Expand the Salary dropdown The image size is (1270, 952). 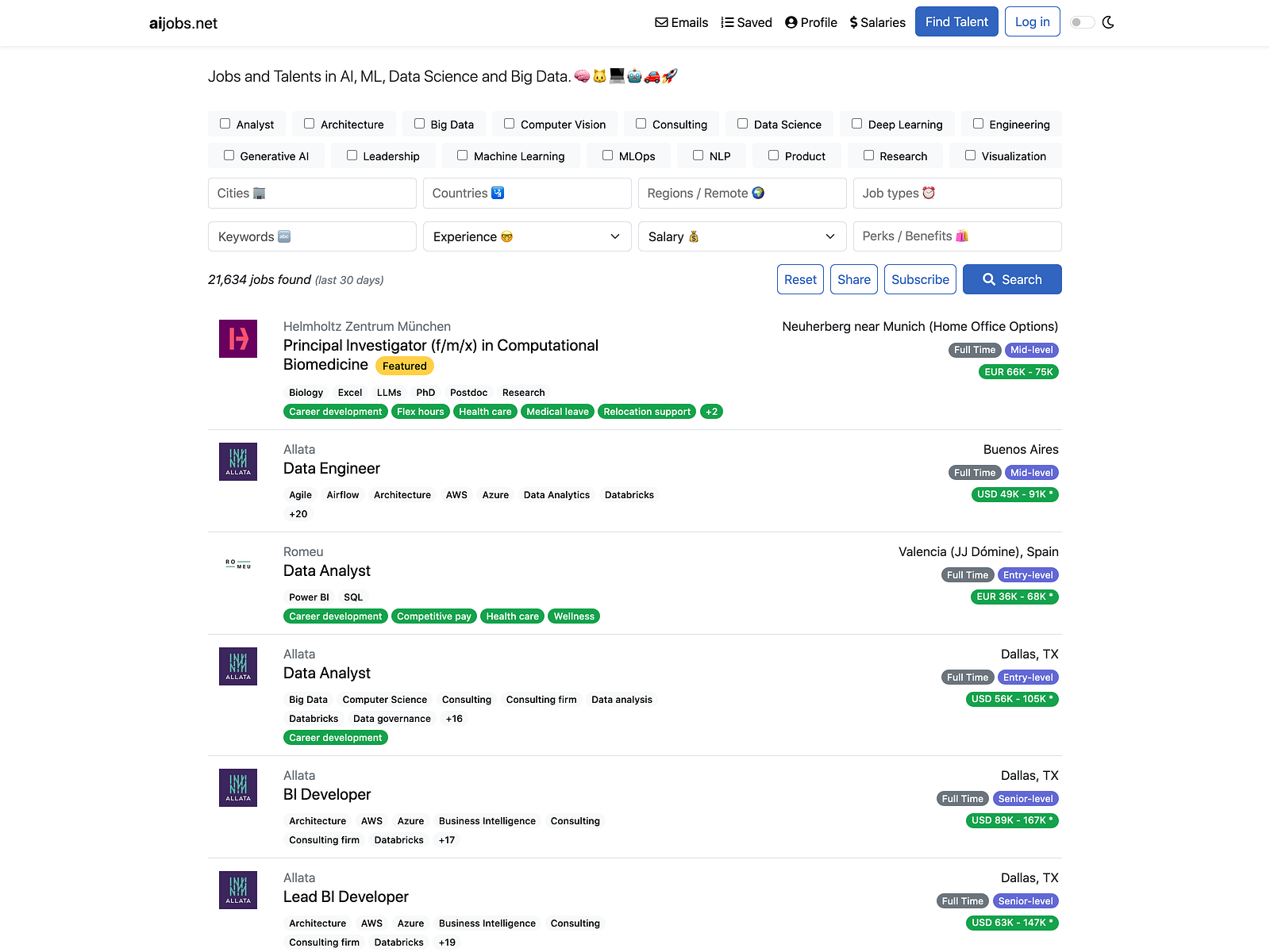pos(742,236)
